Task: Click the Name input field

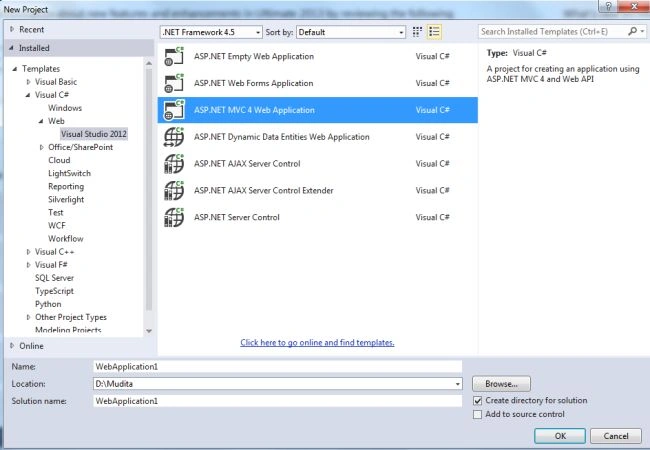Action: [277, 367]
